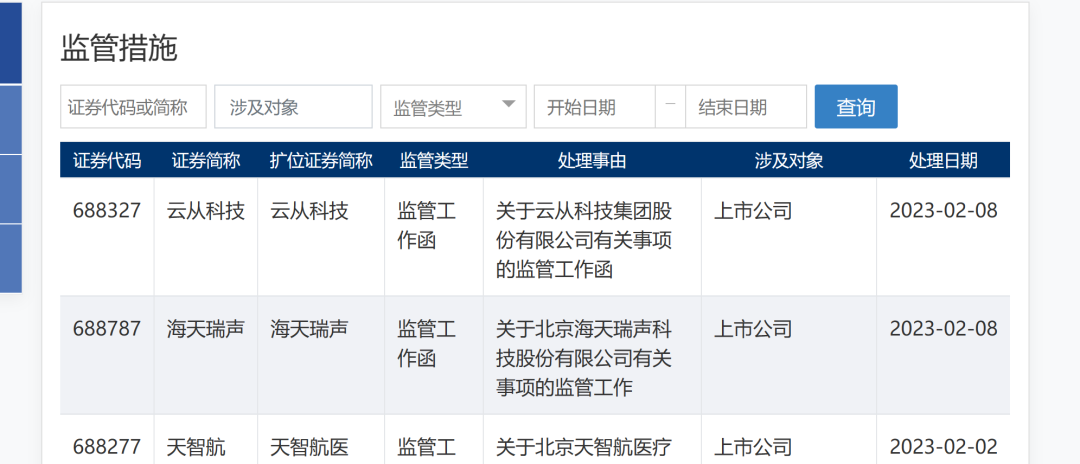Click the 扩位证券简称 column header
This screenshot has width=1080, height=464.
pyautogui.click(x=321, y=160)
